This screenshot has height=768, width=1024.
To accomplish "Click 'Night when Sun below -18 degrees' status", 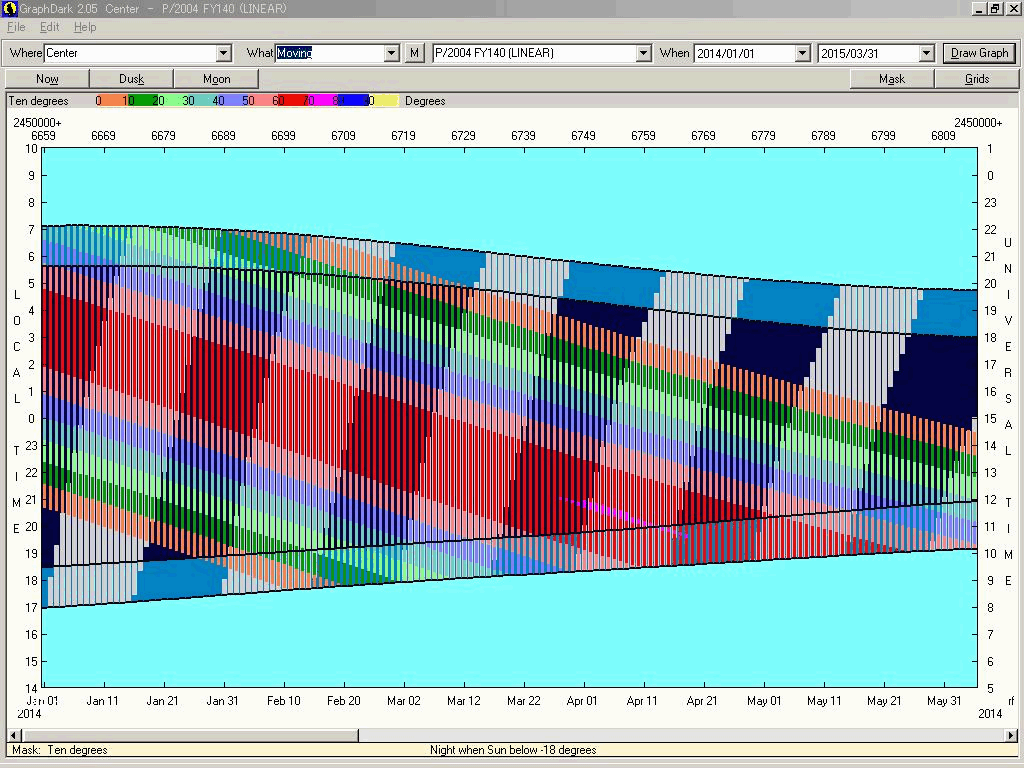I will coord(513,750).
